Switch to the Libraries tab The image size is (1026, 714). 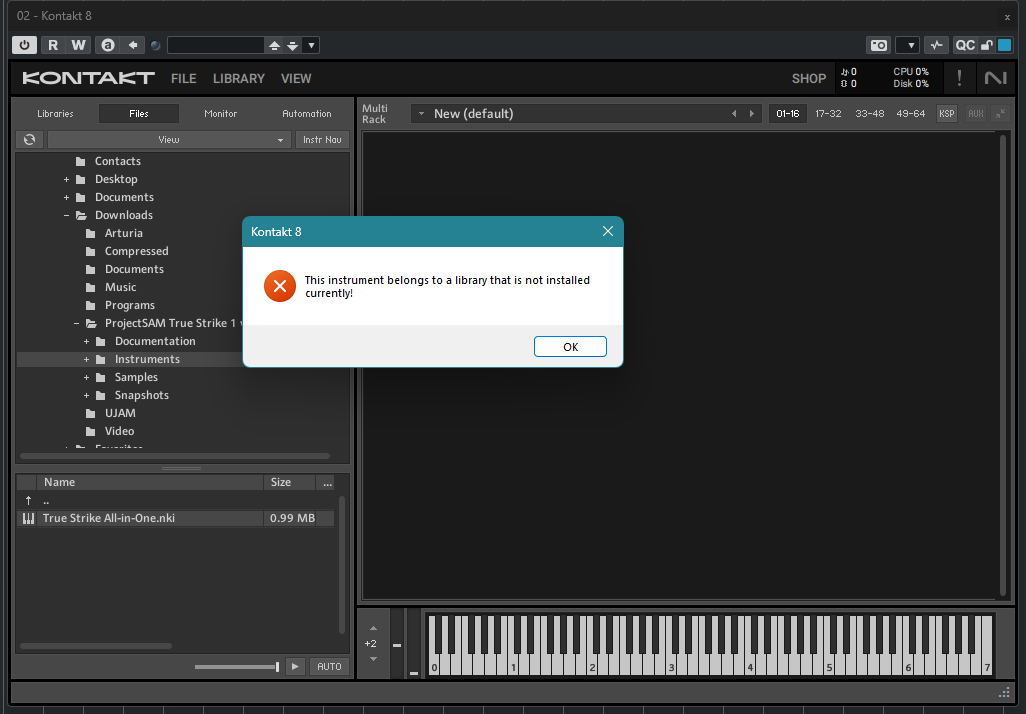pyautogui.click(x=55, y=113)
